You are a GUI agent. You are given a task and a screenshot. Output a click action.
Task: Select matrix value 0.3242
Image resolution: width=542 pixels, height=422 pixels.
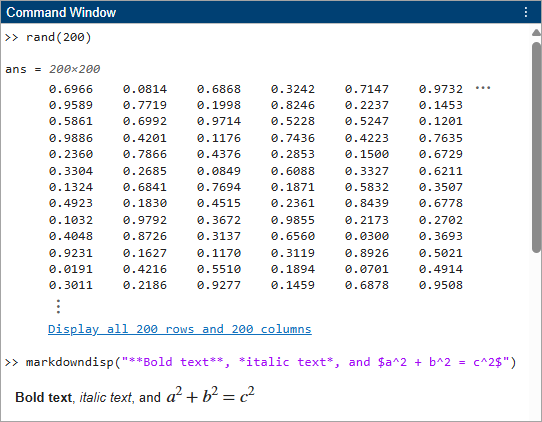point(293,89)
